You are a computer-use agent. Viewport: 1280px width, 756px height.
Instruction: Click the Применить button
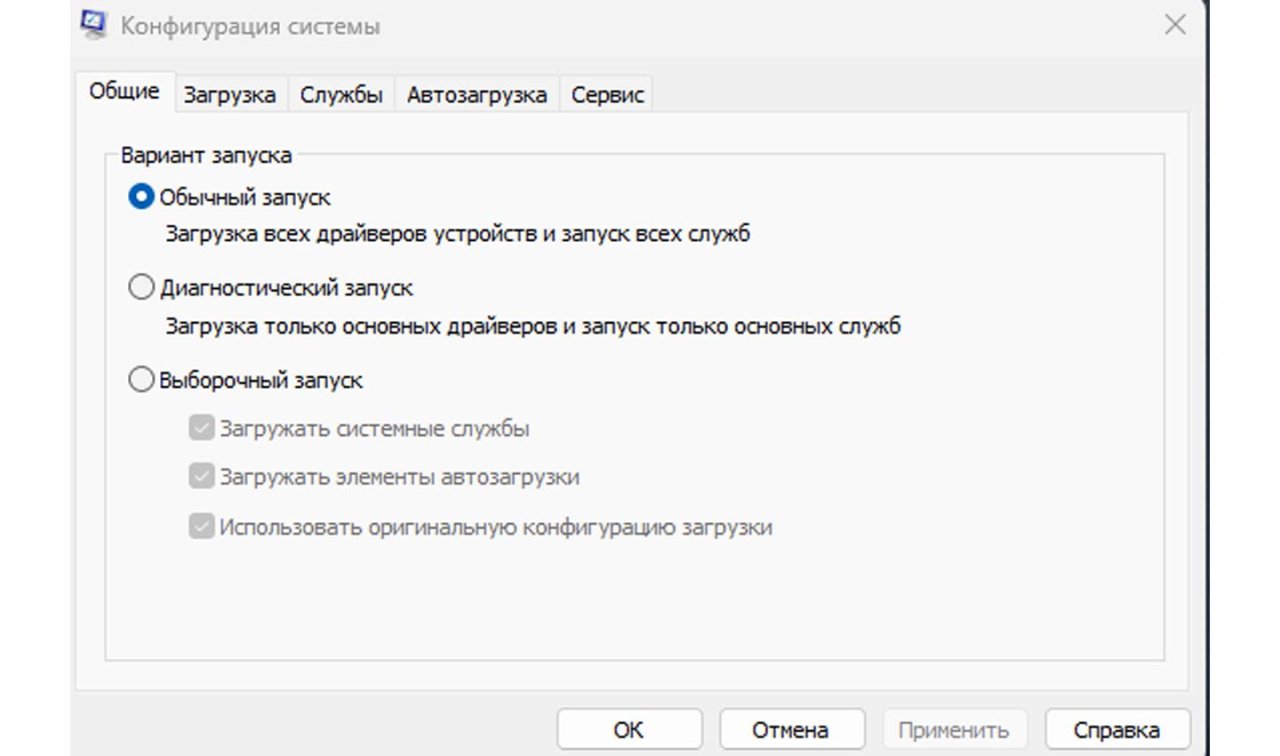click(953, 730)
